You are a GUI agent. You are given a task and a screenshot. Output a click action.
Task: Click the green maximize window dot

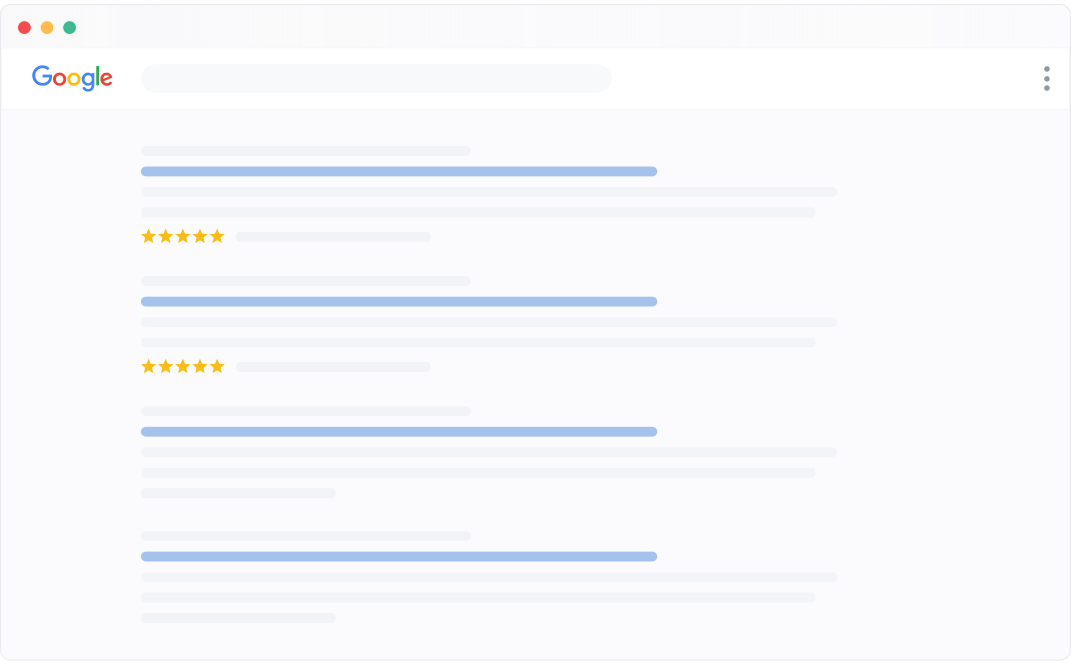coord(70,28)
